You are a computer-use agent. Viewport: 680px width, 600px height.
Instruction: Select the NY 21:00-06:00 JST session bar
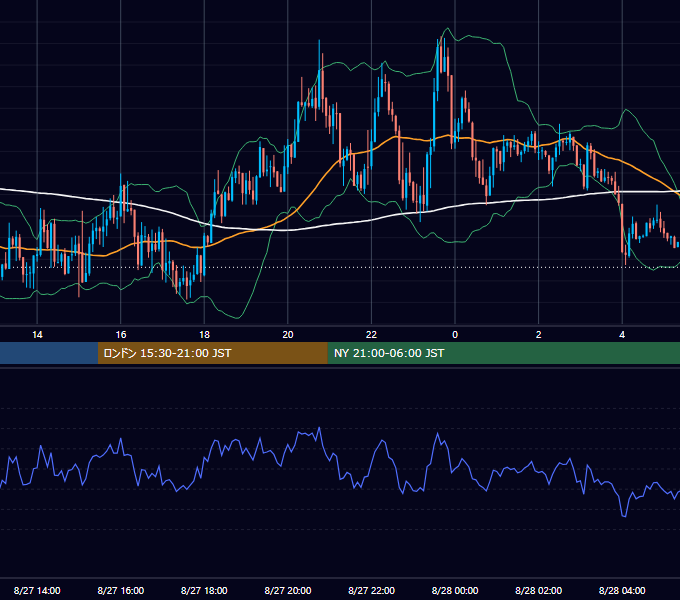pyautogui.click(x=503, y=353)
